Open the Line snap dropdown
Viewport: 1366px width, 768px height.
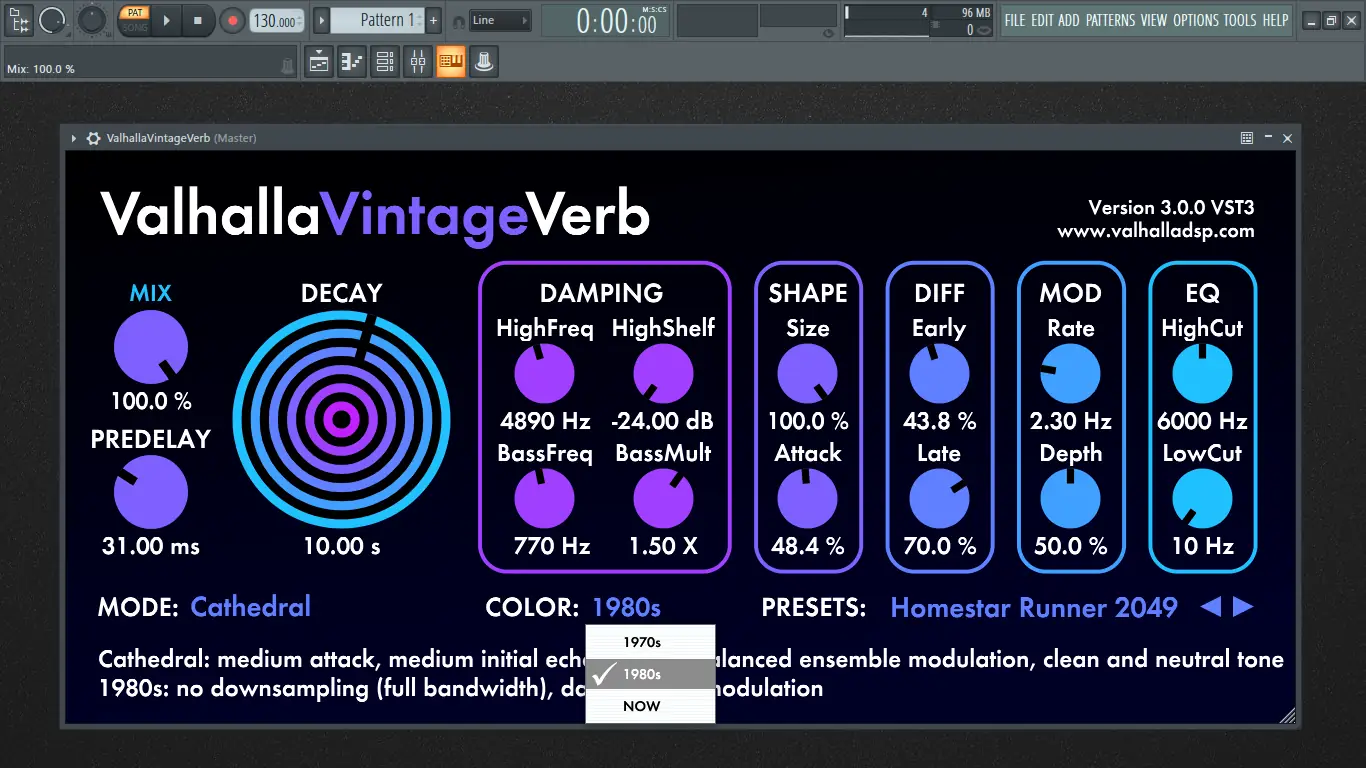coord(500,20)
